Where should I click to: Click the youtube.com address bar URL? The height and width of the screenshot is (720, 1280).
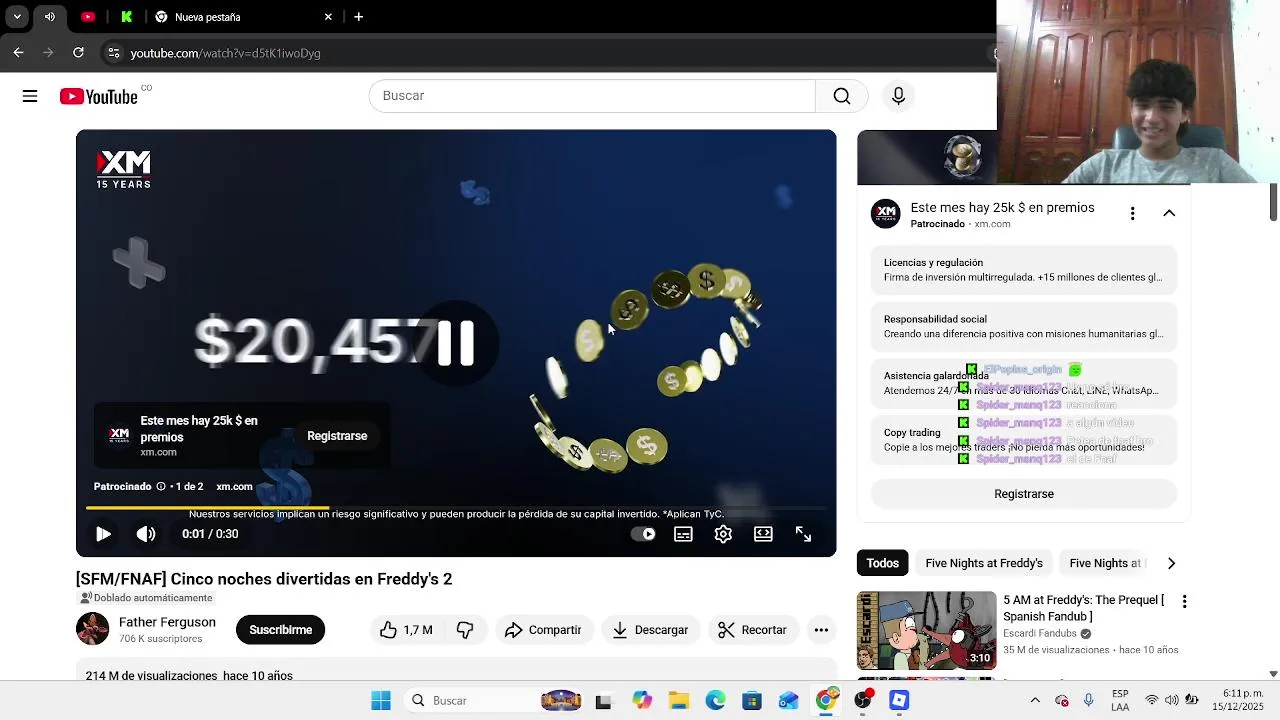225,53
